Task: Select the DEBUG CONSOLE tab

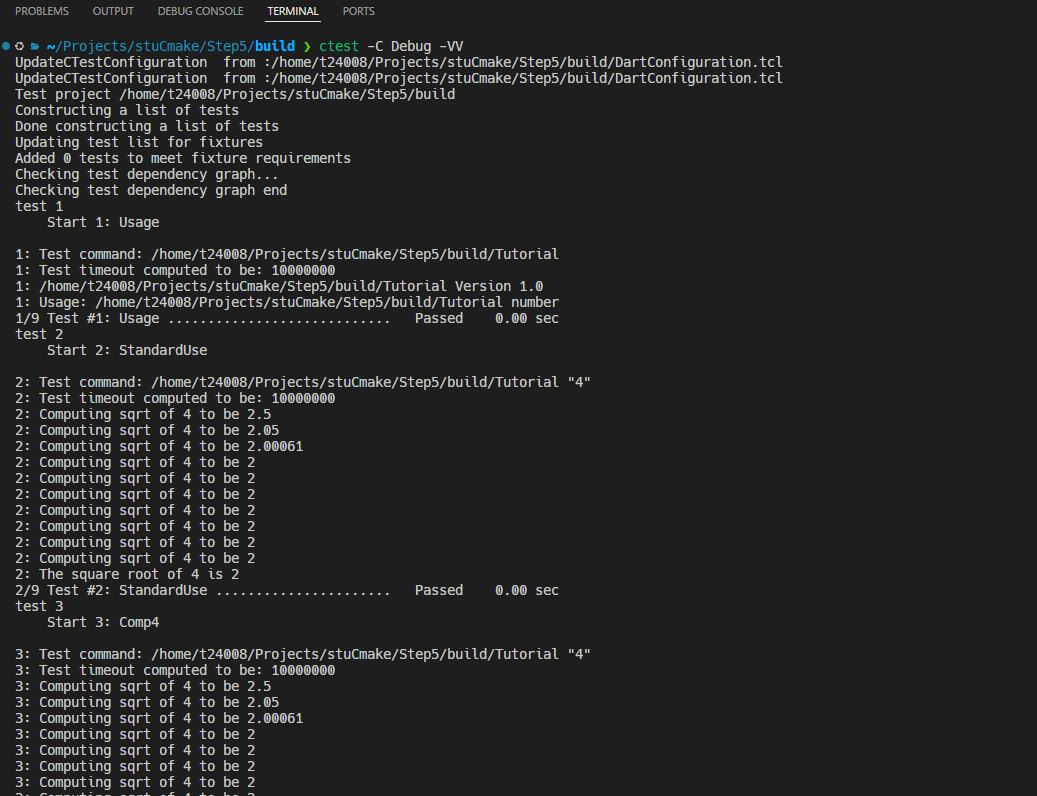Action: point(200,11)
